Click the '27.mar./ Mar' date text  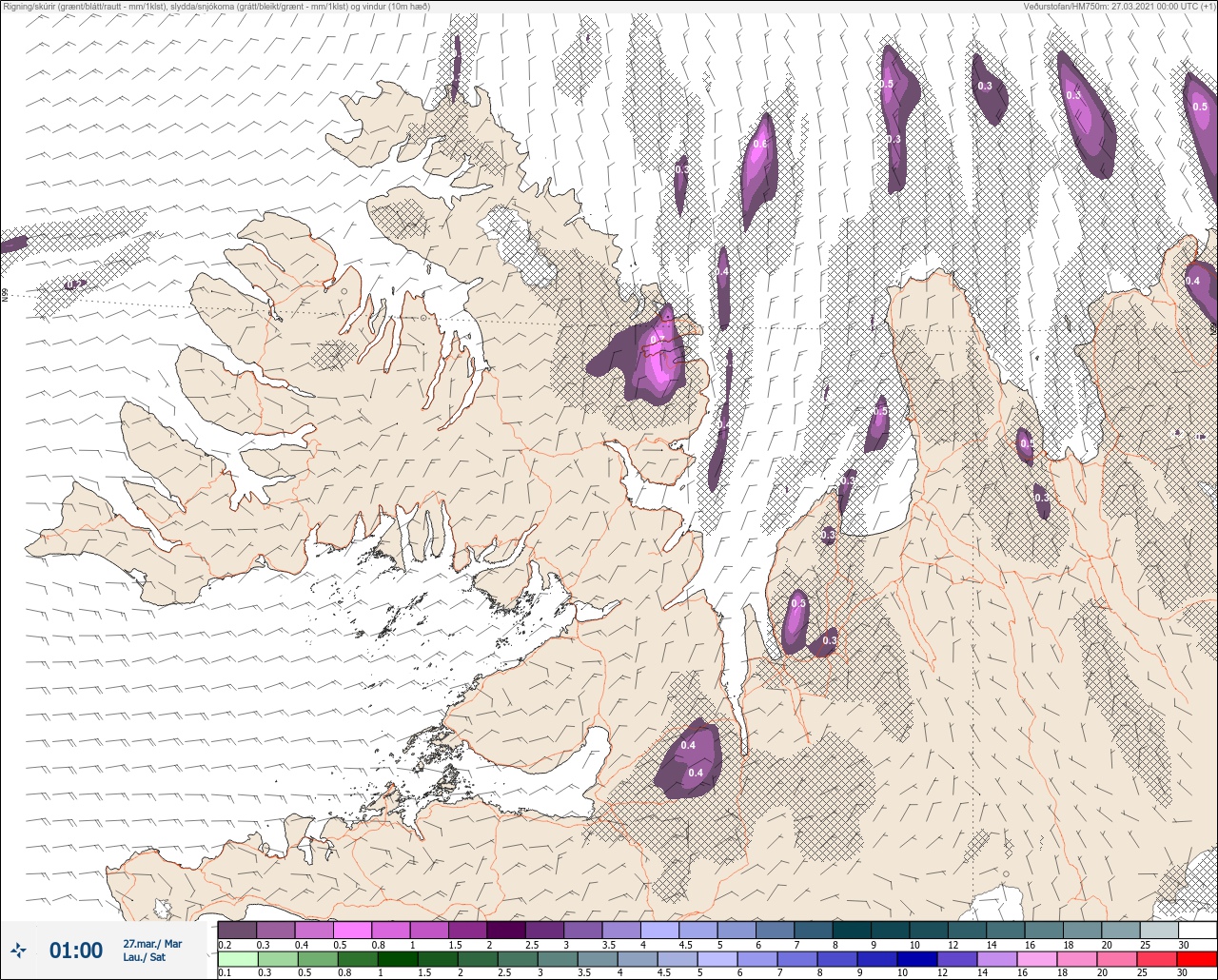tap(152, 944)
